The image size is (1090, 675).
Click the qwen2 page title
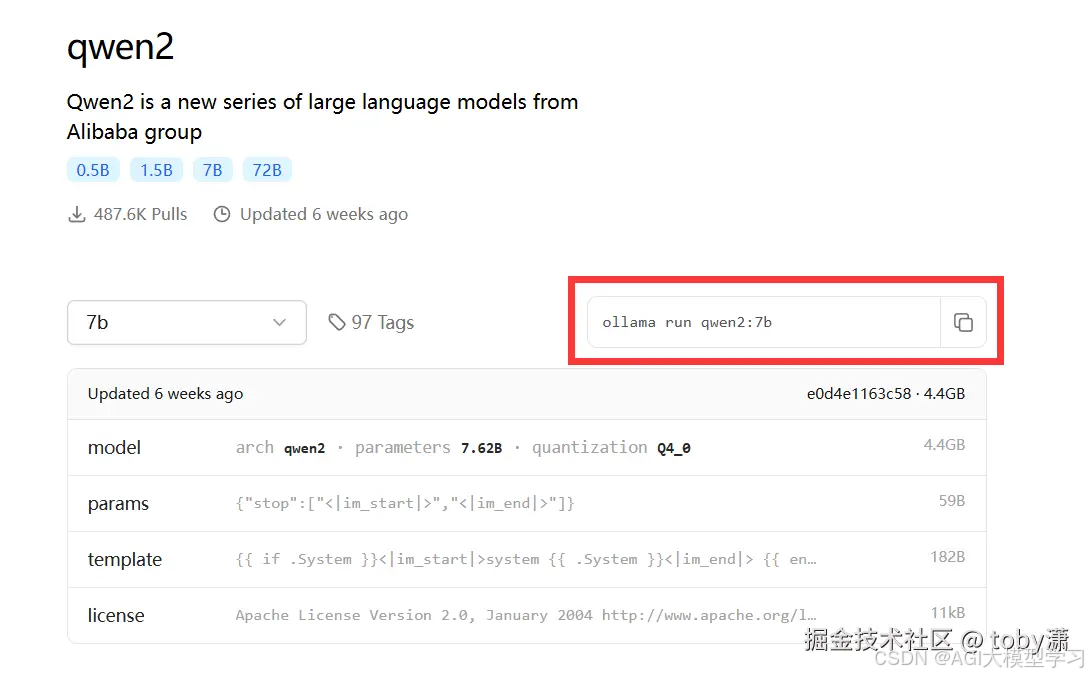[x=120, y=46]
